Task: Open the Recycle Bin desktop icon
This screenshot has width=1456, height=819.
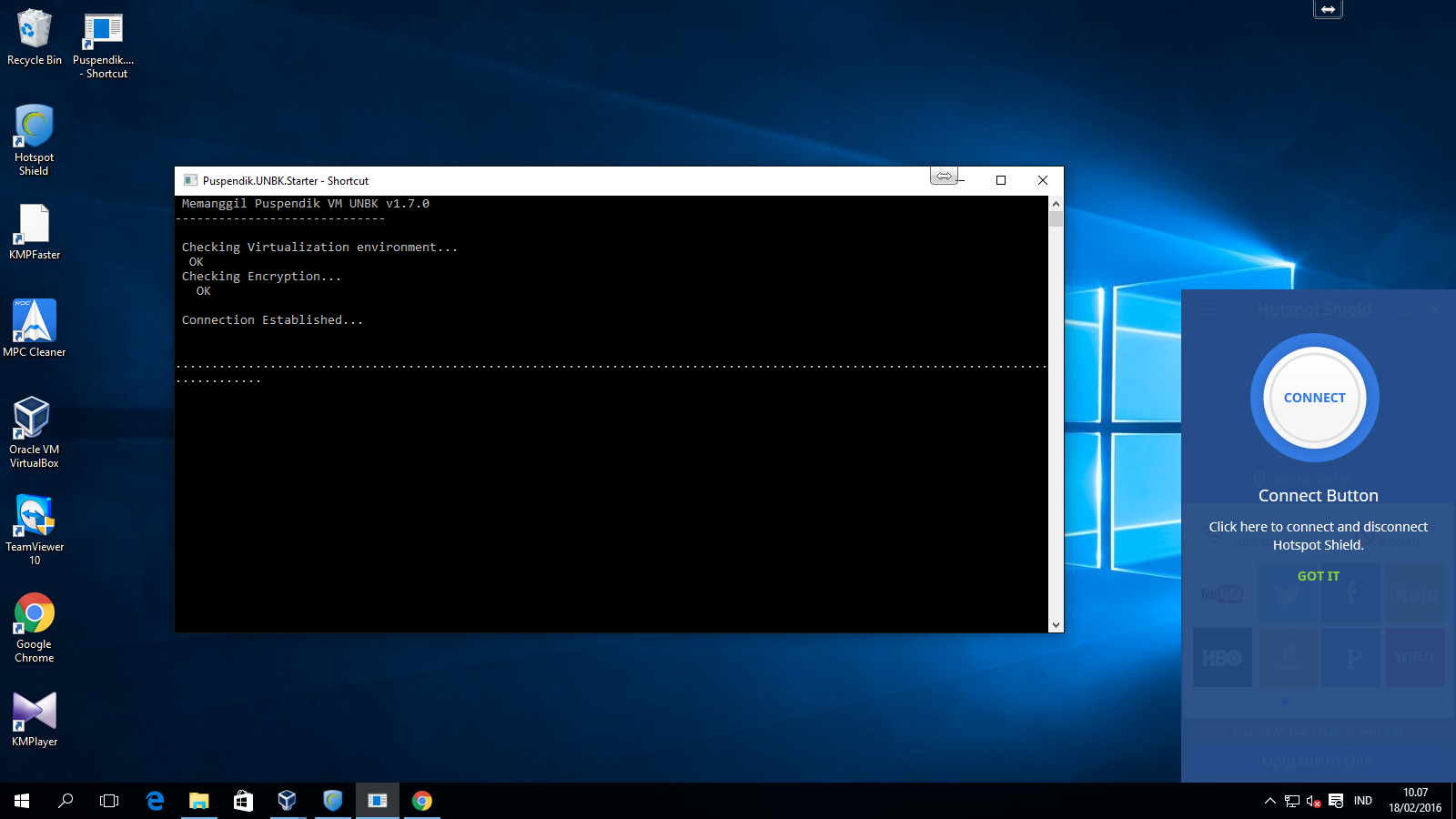Action: 35,37
